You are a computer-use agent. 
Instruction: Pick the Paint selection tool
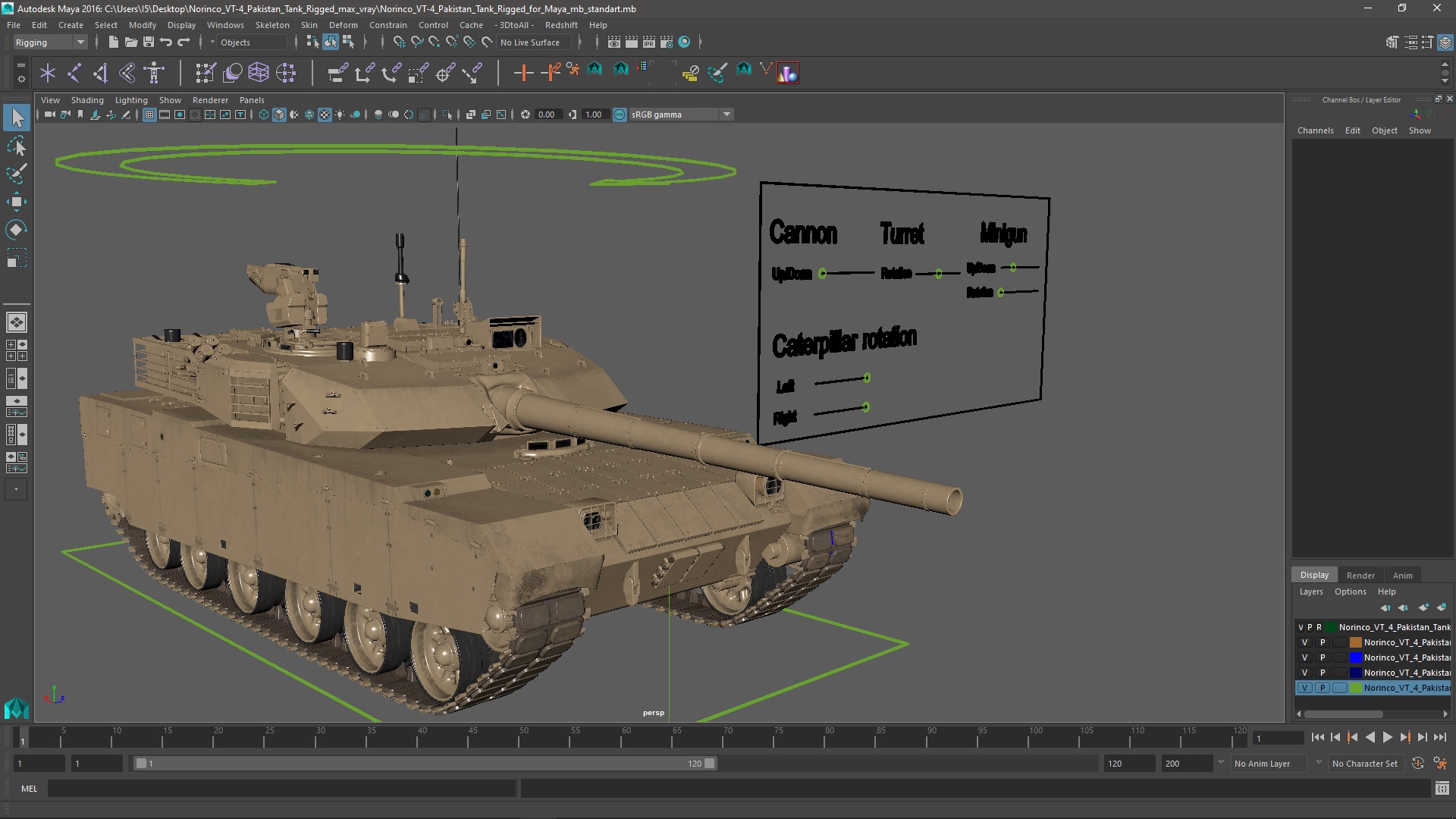(x=17, y=174)
